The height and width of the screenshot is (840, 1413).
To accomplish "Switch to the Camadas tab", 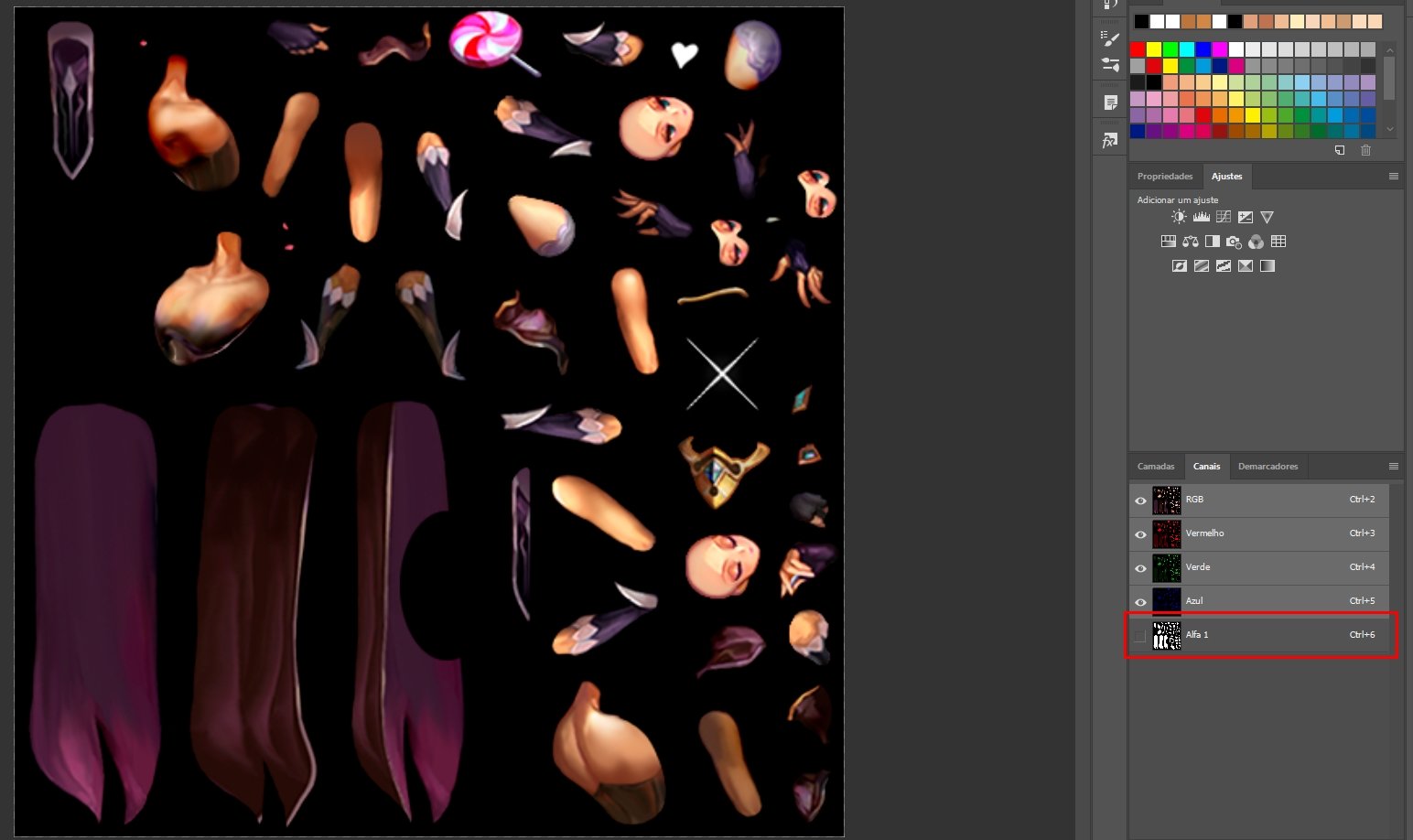I will click(1156, 466).
